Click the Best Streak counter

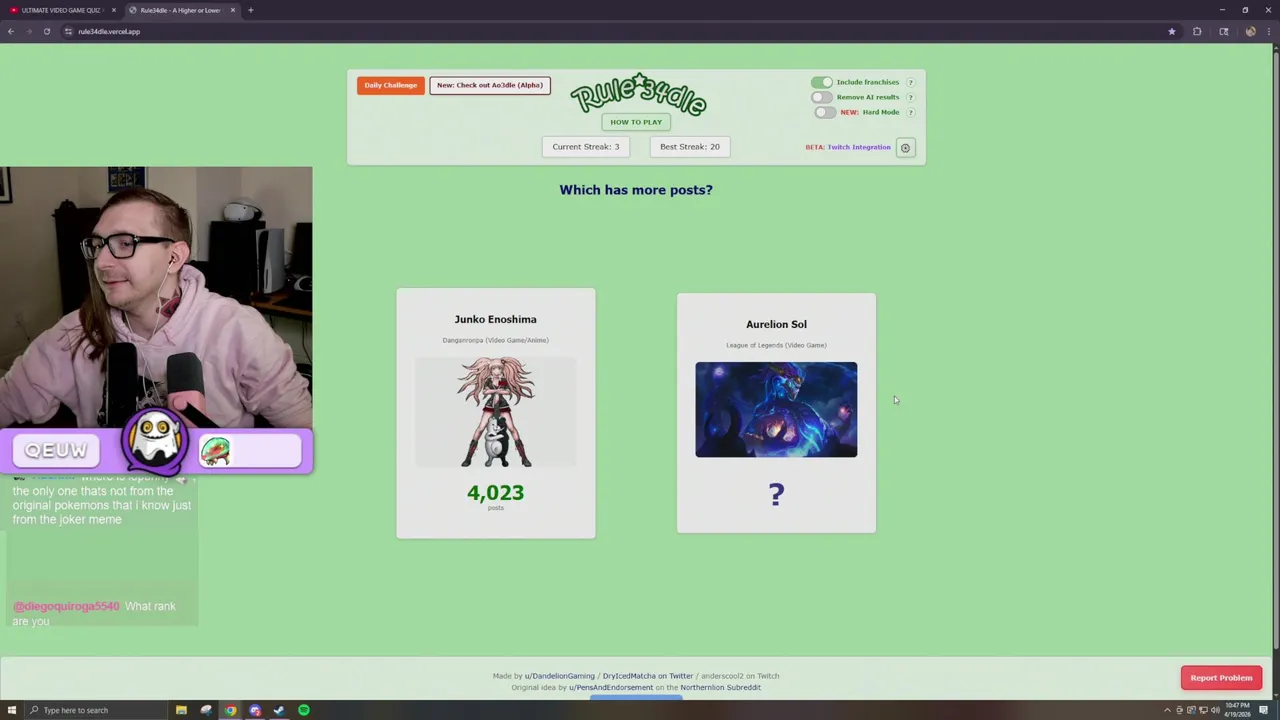[690, 147]
